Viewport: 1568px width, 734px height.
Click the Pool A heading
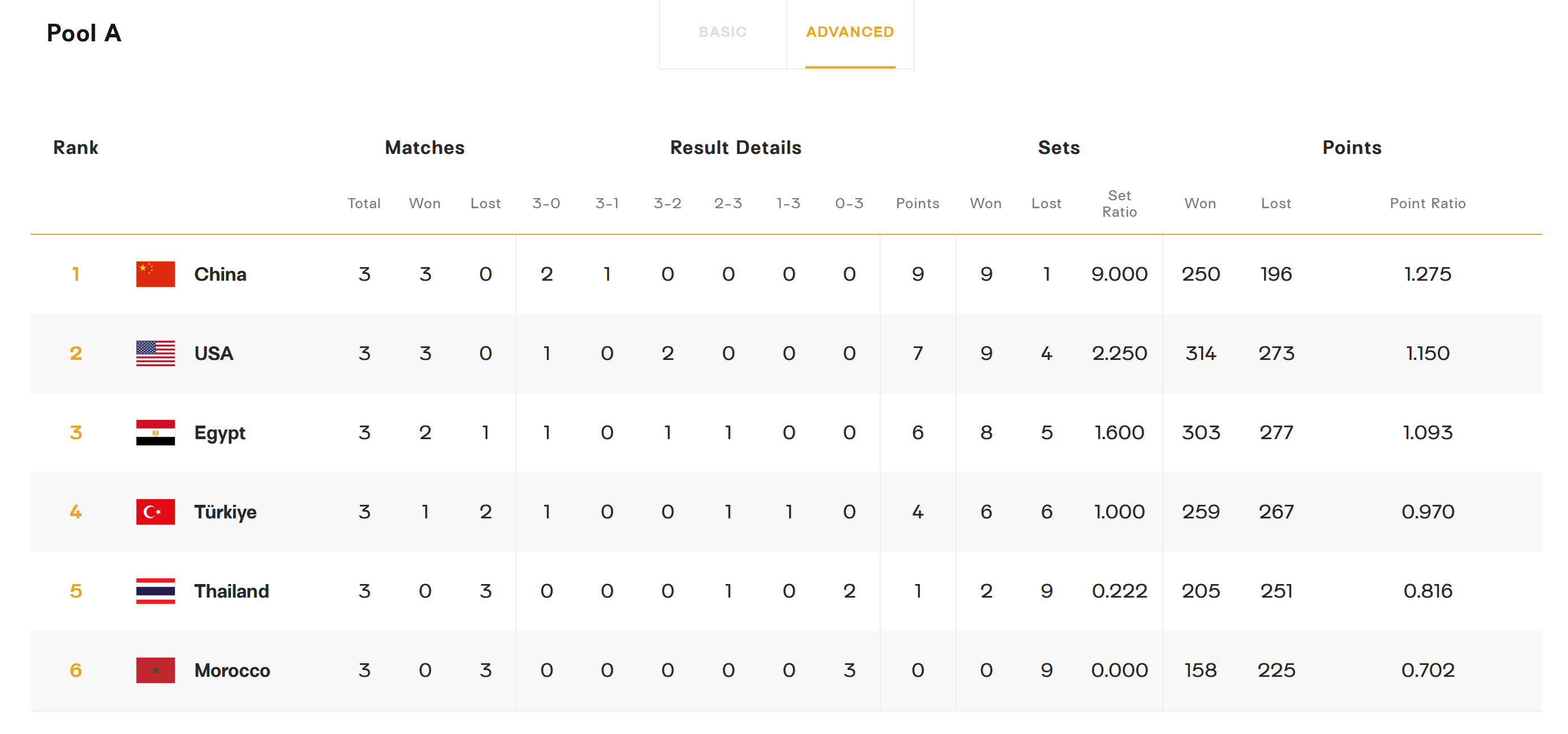click(x=84, y=33)
